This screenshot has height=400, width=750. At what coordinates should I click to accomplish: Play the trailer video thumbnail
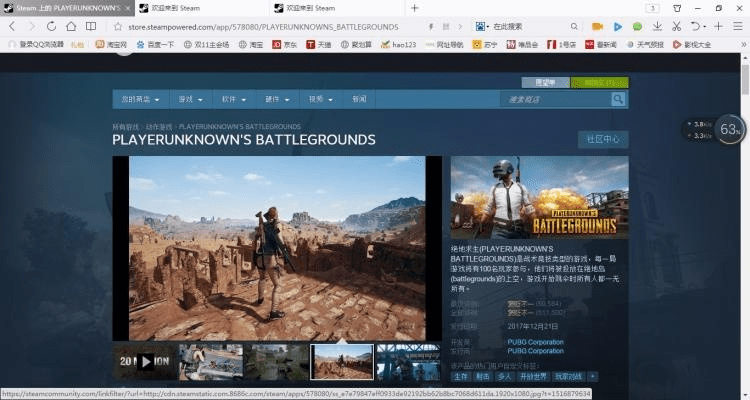(x=145, y=361)
